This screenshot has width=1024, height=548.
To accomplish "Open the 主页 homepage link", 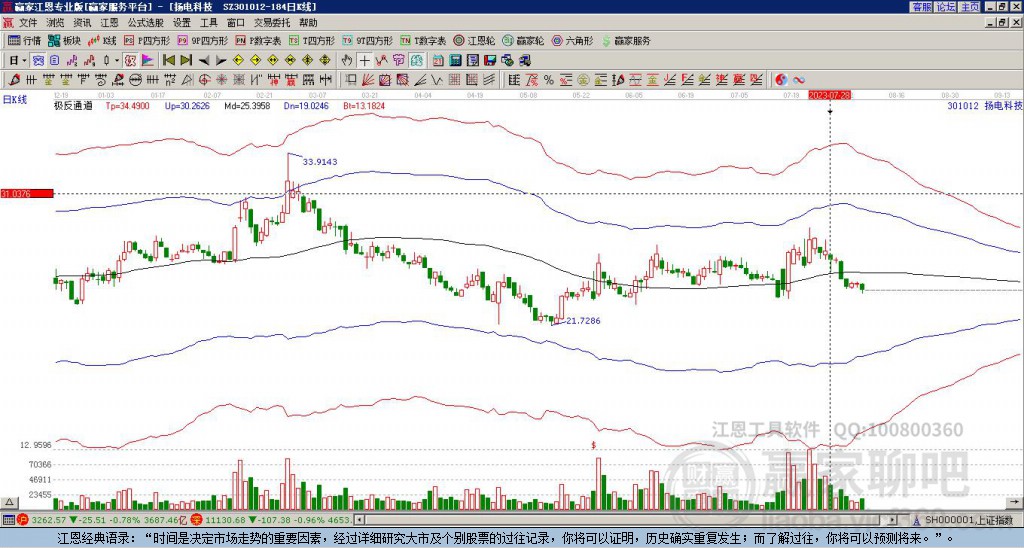I will pos(970,6).
